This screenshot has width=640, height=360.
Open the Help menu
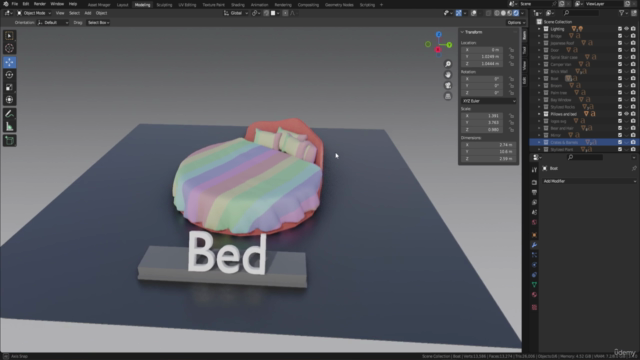[x=73, y=4]
